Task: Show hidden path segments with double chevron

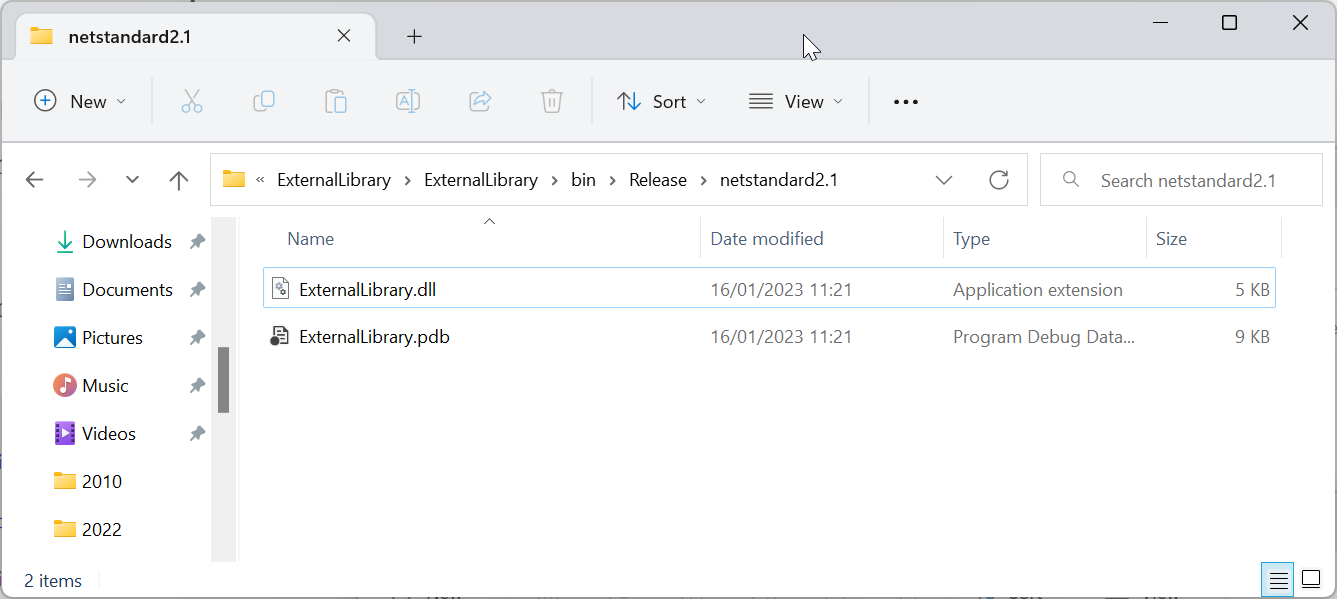Action: pyautogui.click(x=260, y=180)
